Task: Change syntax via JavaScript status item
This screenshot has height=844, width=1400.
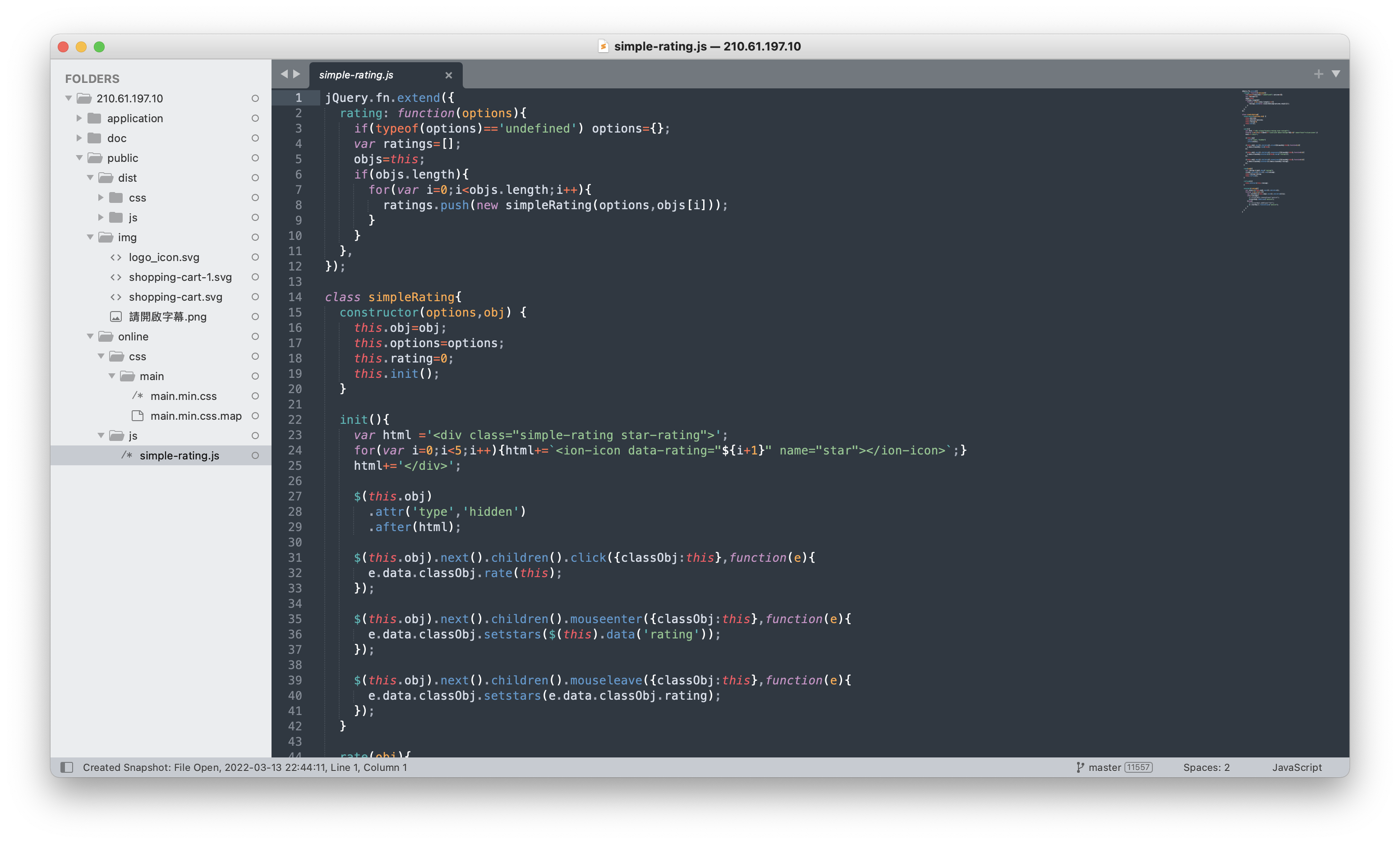Action: coord(1297,767)
